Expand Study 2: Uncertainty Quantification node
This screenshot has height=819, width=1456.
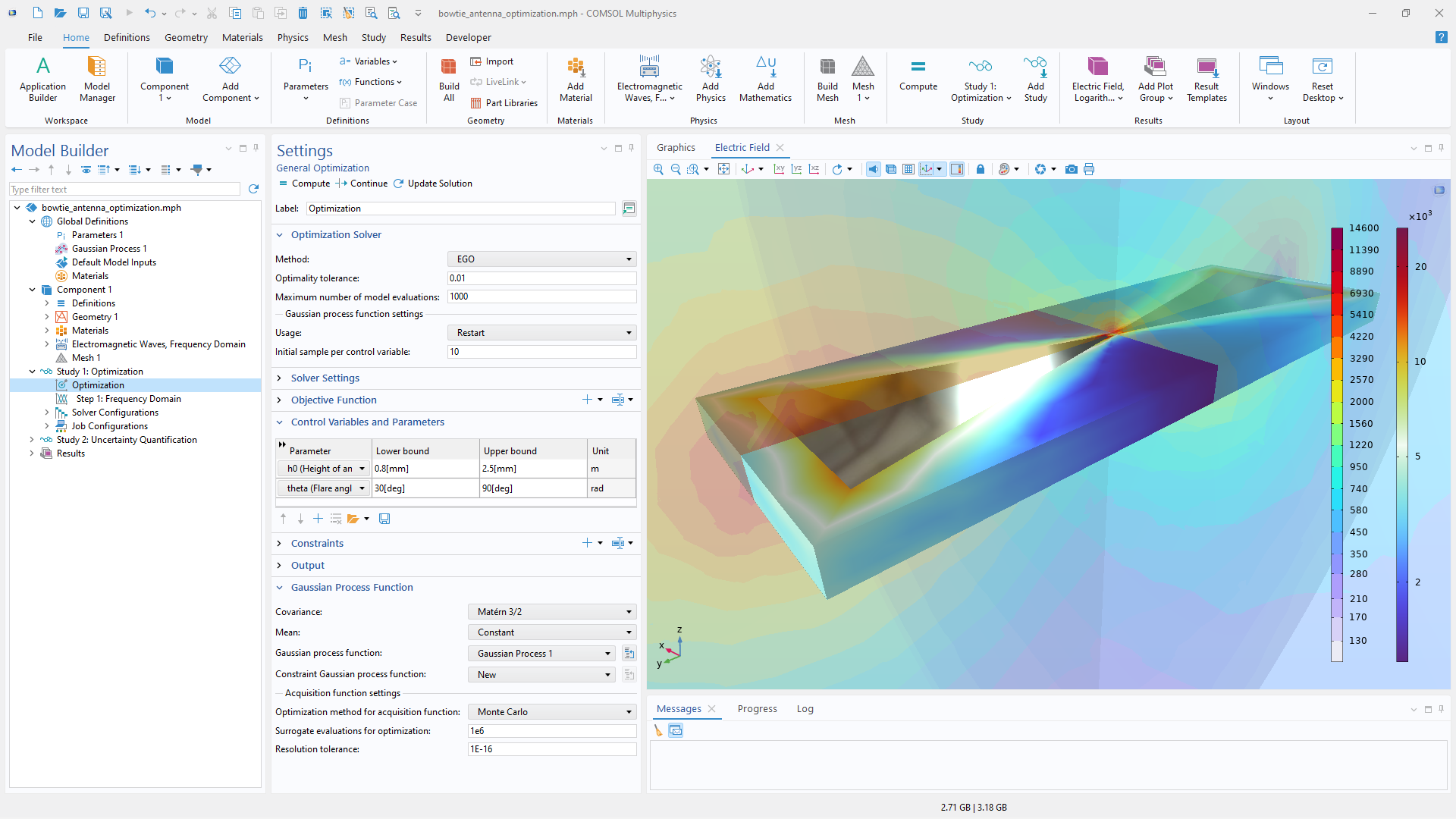(x=32, y=440)
